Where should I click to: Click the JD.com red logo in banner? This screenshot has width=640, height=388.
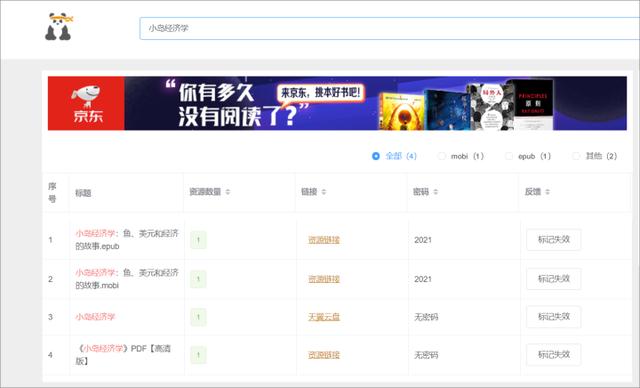point(86,103)
